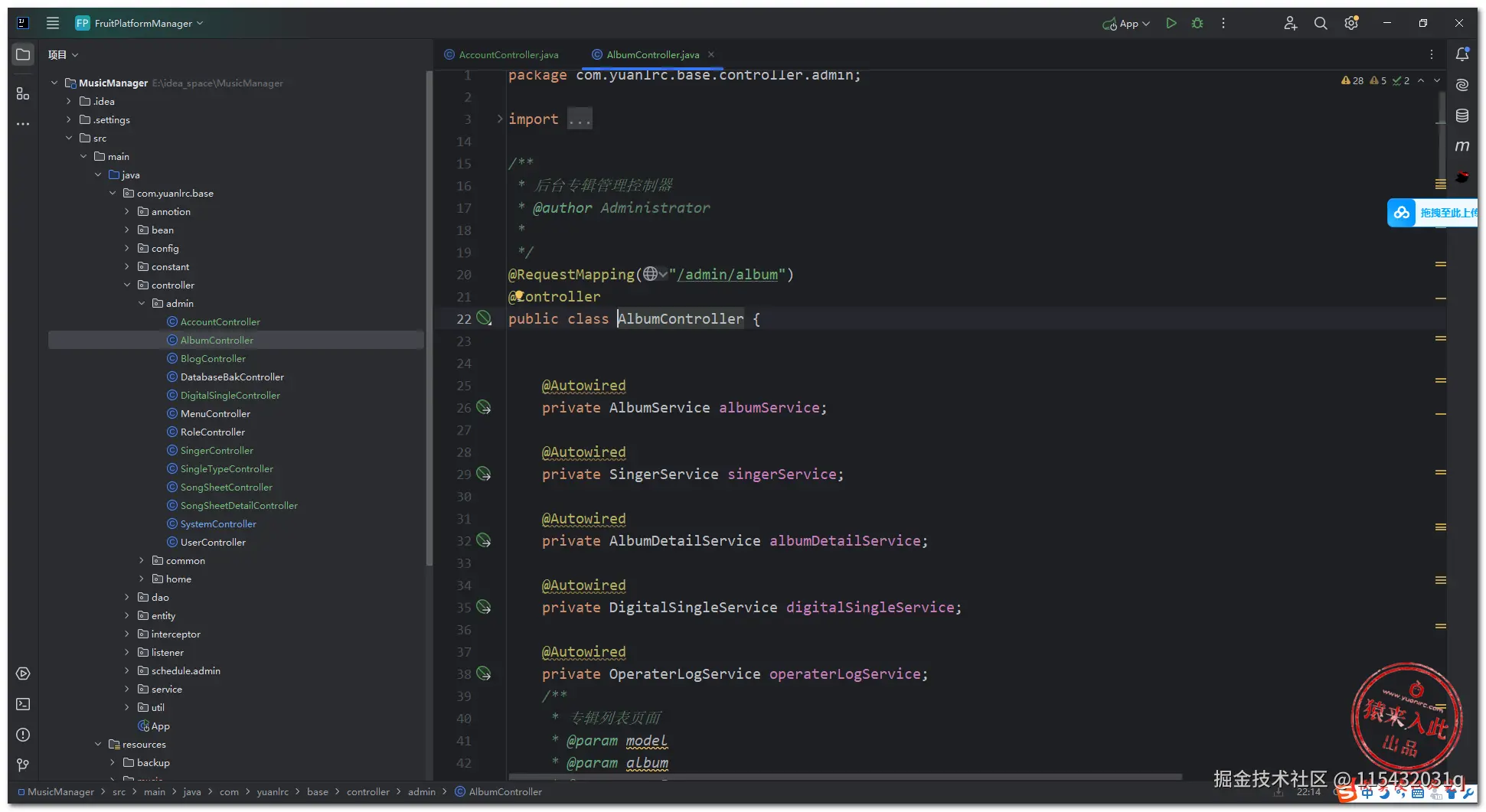The image size is (1486, 812).
Task: Open the Project tool window icon
Action: (x=23, y=54)
